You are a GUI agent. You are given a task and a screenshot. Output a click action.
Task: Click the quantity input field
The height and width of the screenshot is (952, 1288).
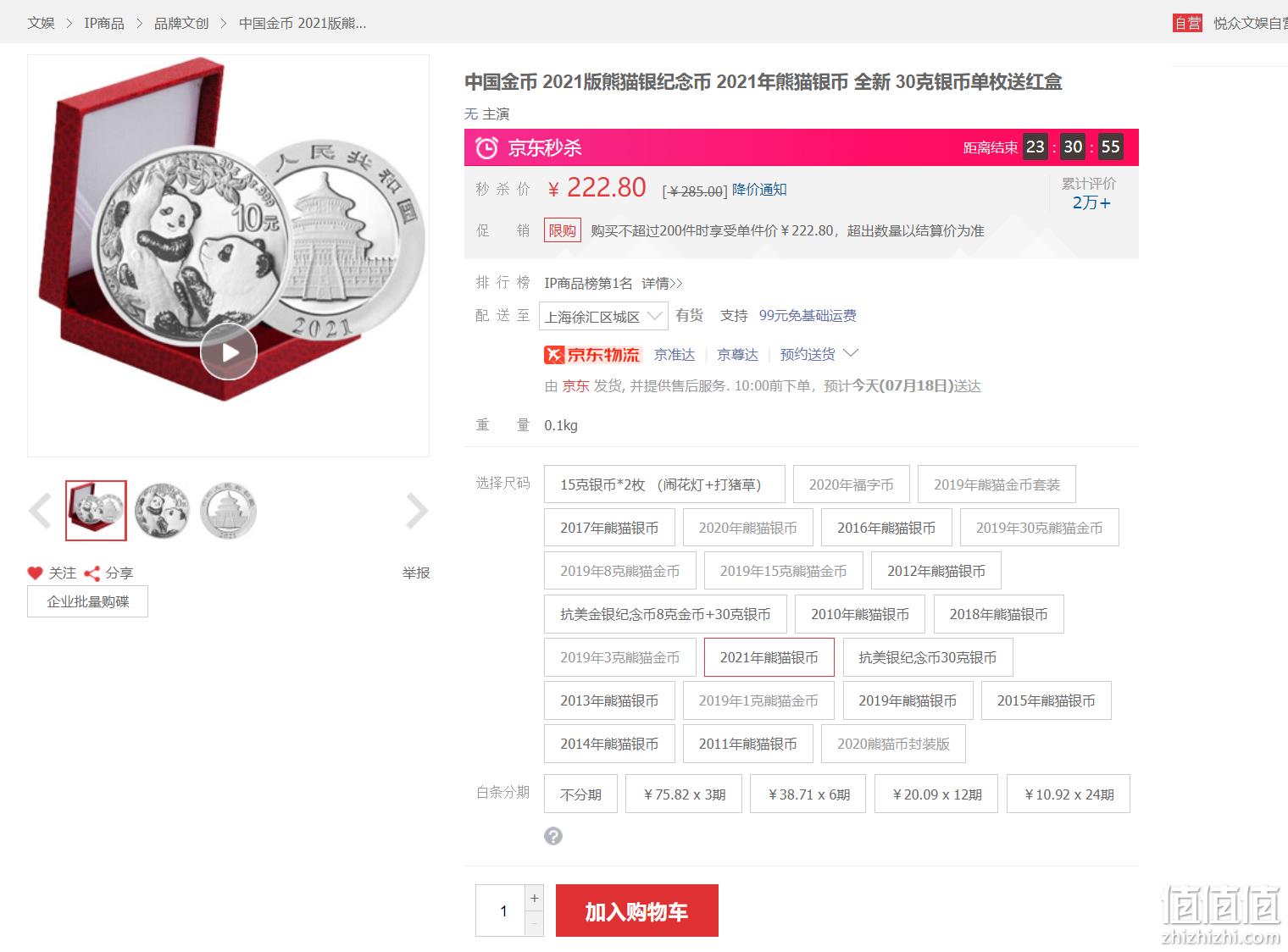[x=503, y=910]
